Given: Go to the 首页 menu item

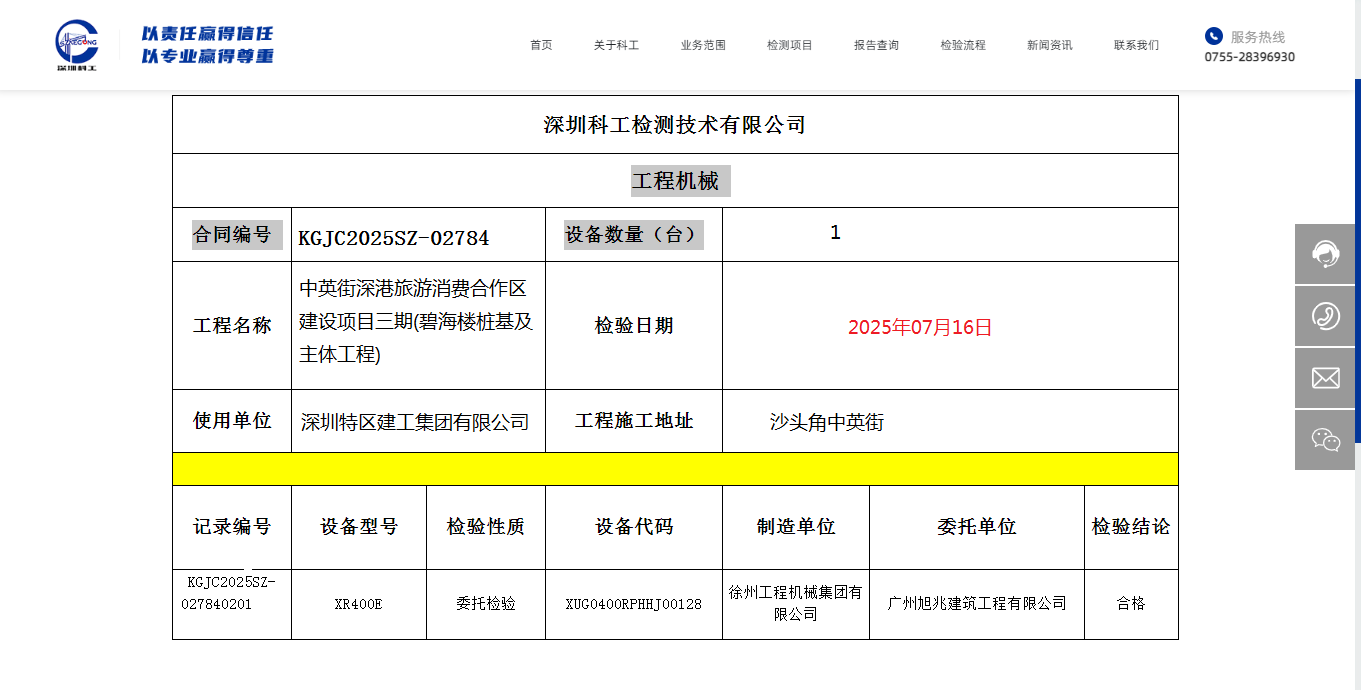Looking at the screenshot, I should (x=541, y=45).
